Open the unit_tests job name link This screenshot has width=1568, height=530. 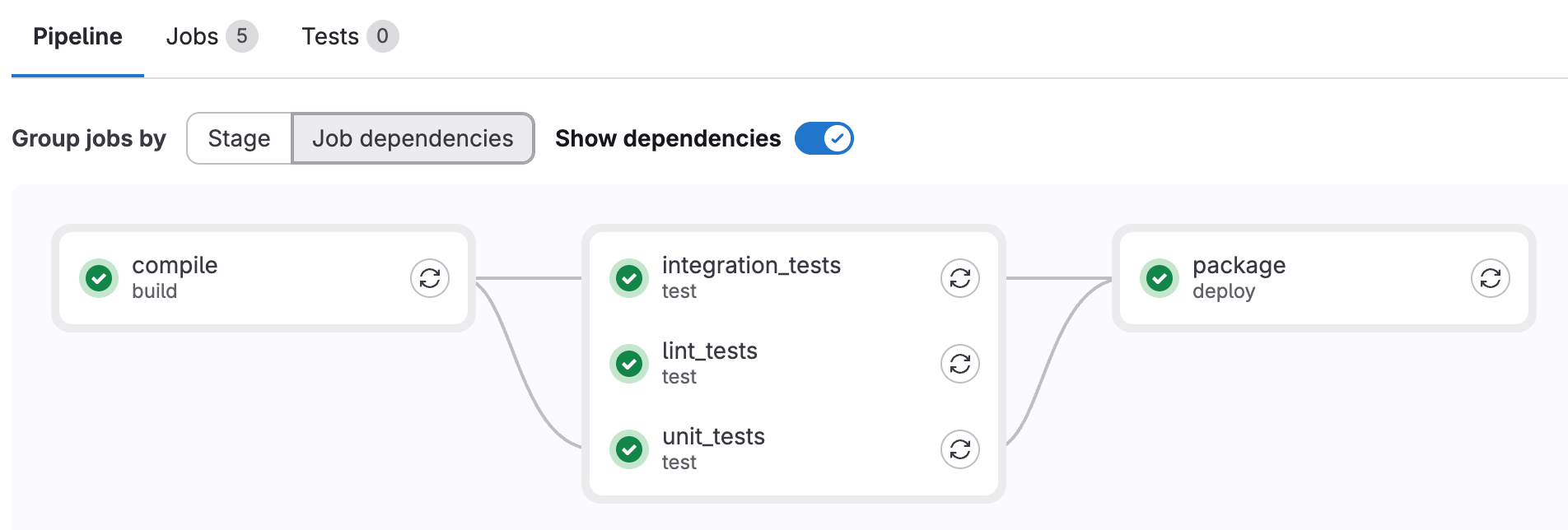[x=713, y=437]
